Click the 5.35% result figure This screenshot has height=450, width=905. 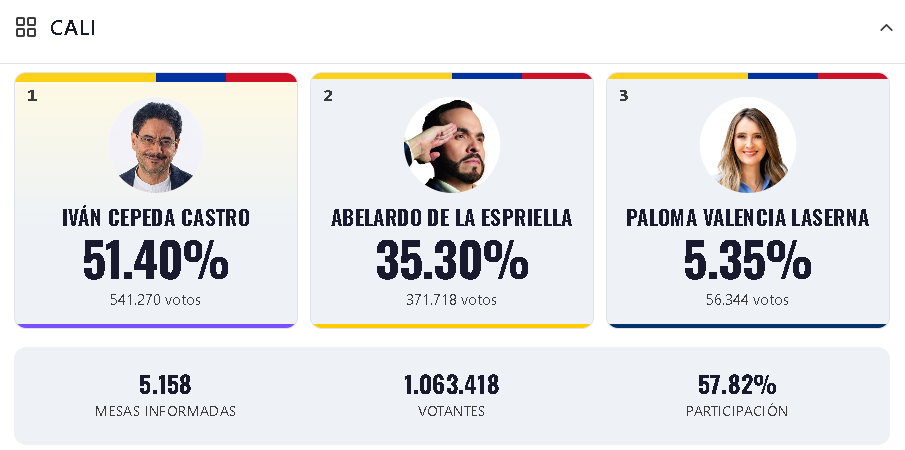[x=747, y=260]
